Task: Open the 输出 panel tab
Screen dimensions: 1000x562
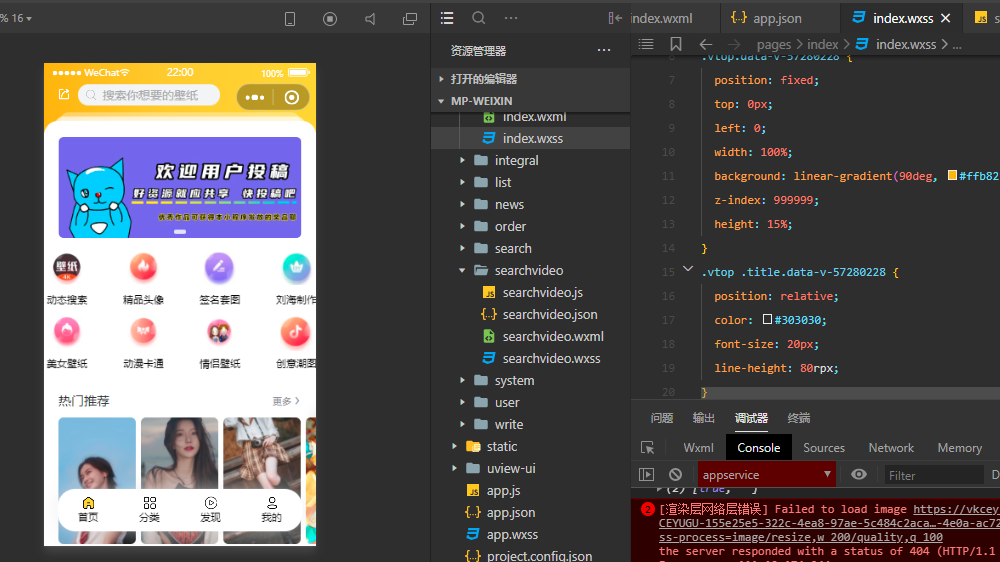Action: (x=703, y=418)
